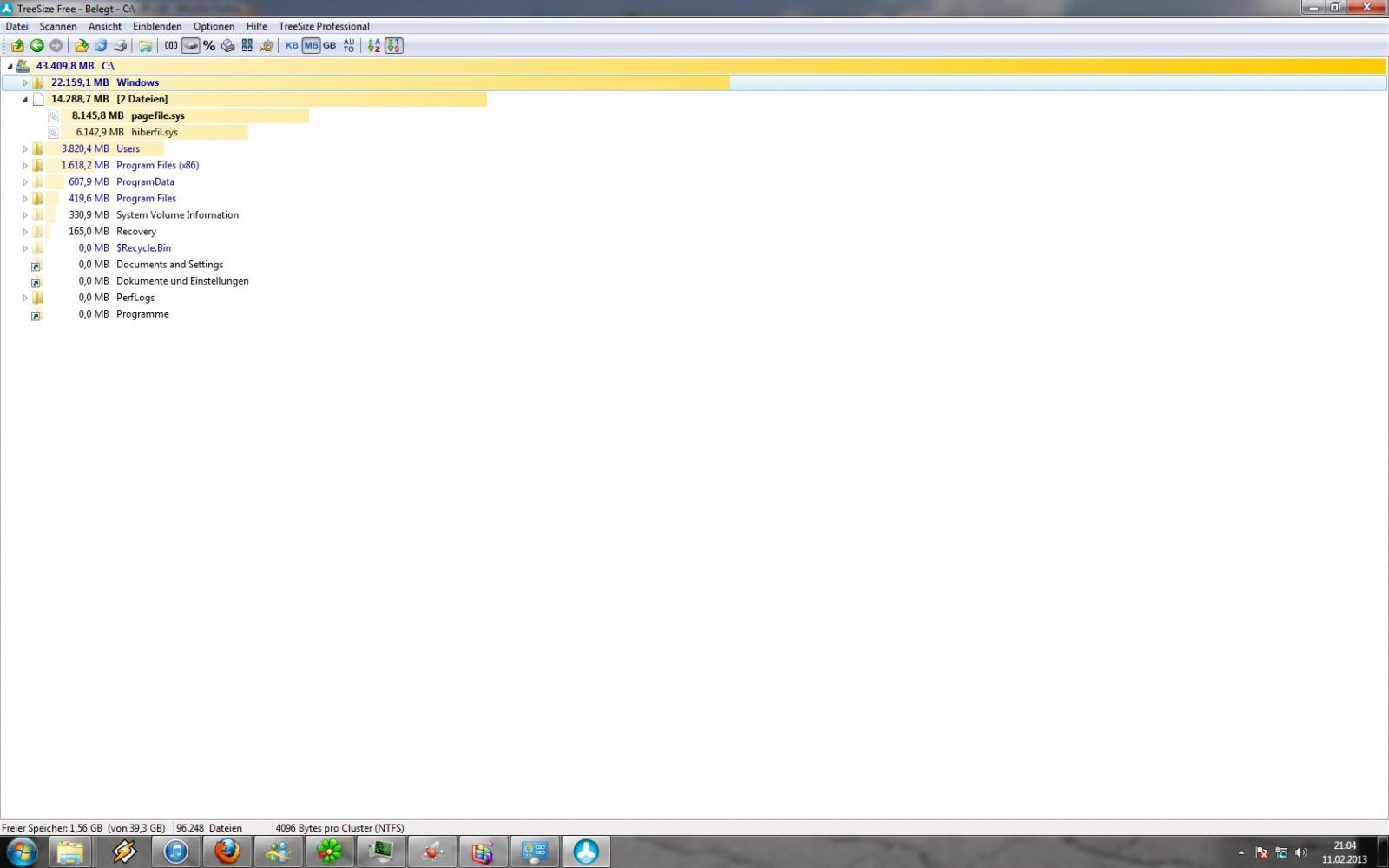This screenshot has height=868, width=1389.
Task: Open the Windows Start button
Action: (22, 852)
